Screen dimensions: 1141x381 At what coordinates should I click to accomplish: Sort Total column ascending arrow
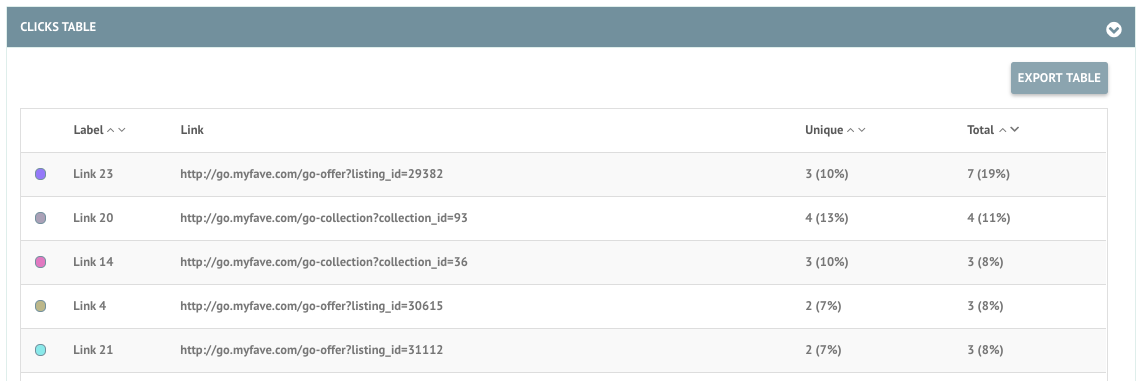click(x=1003, y=130)
